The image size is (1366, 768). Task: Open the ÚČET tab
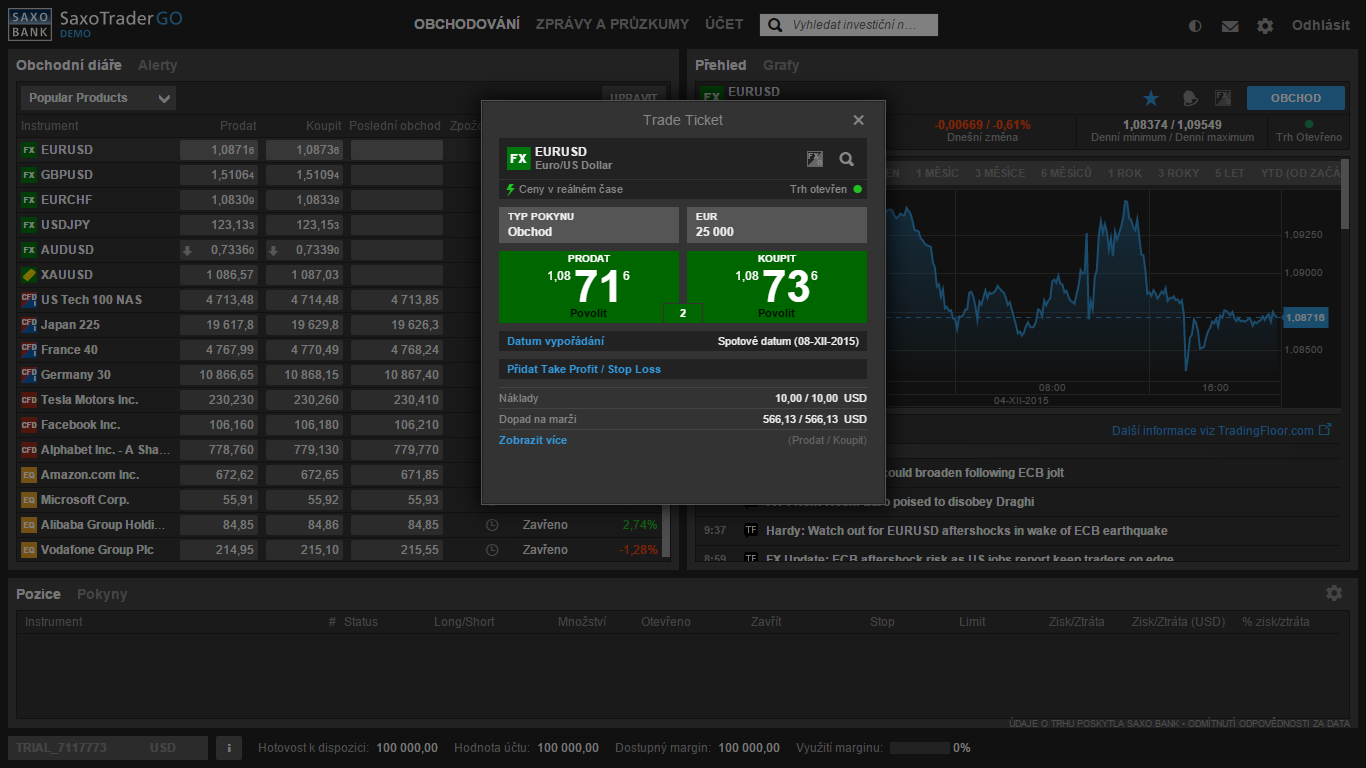point(724,25)
